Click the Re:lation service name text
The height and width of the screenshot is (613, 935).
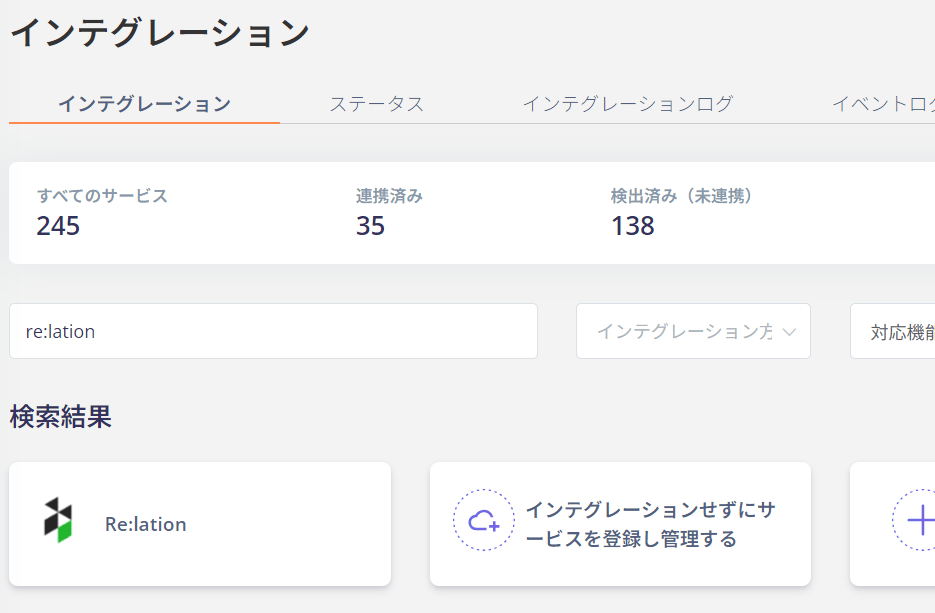[x=145, y=524]
